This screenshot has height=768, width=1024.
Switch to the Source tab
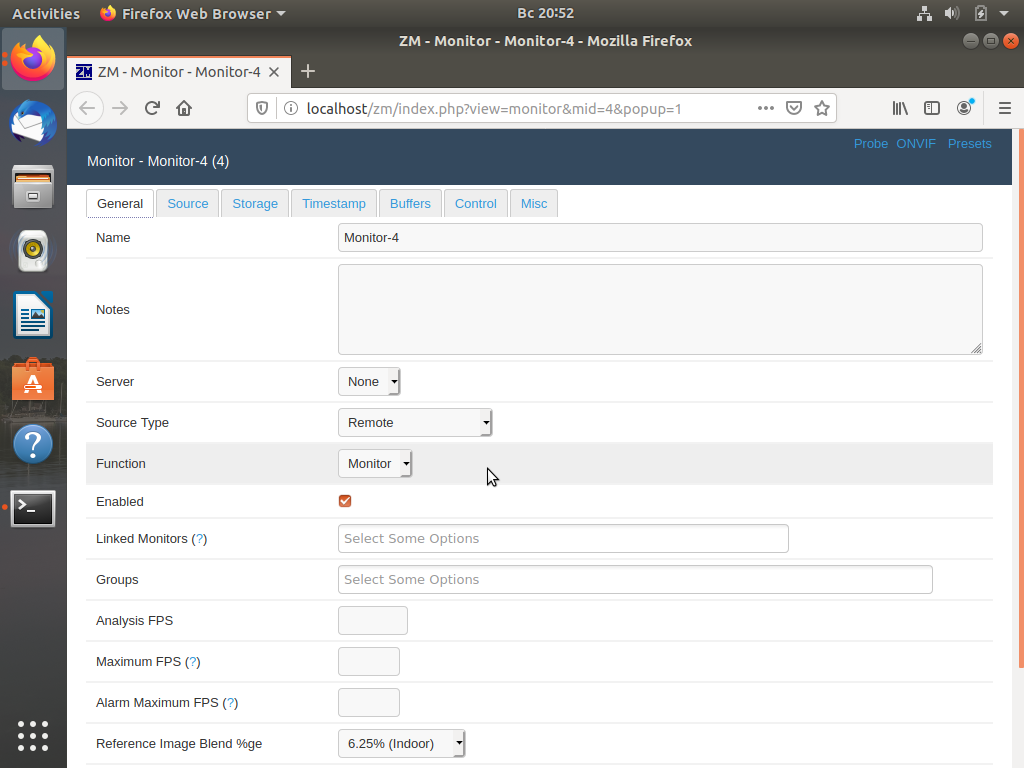pyautogui.click(x=187, y=204)
